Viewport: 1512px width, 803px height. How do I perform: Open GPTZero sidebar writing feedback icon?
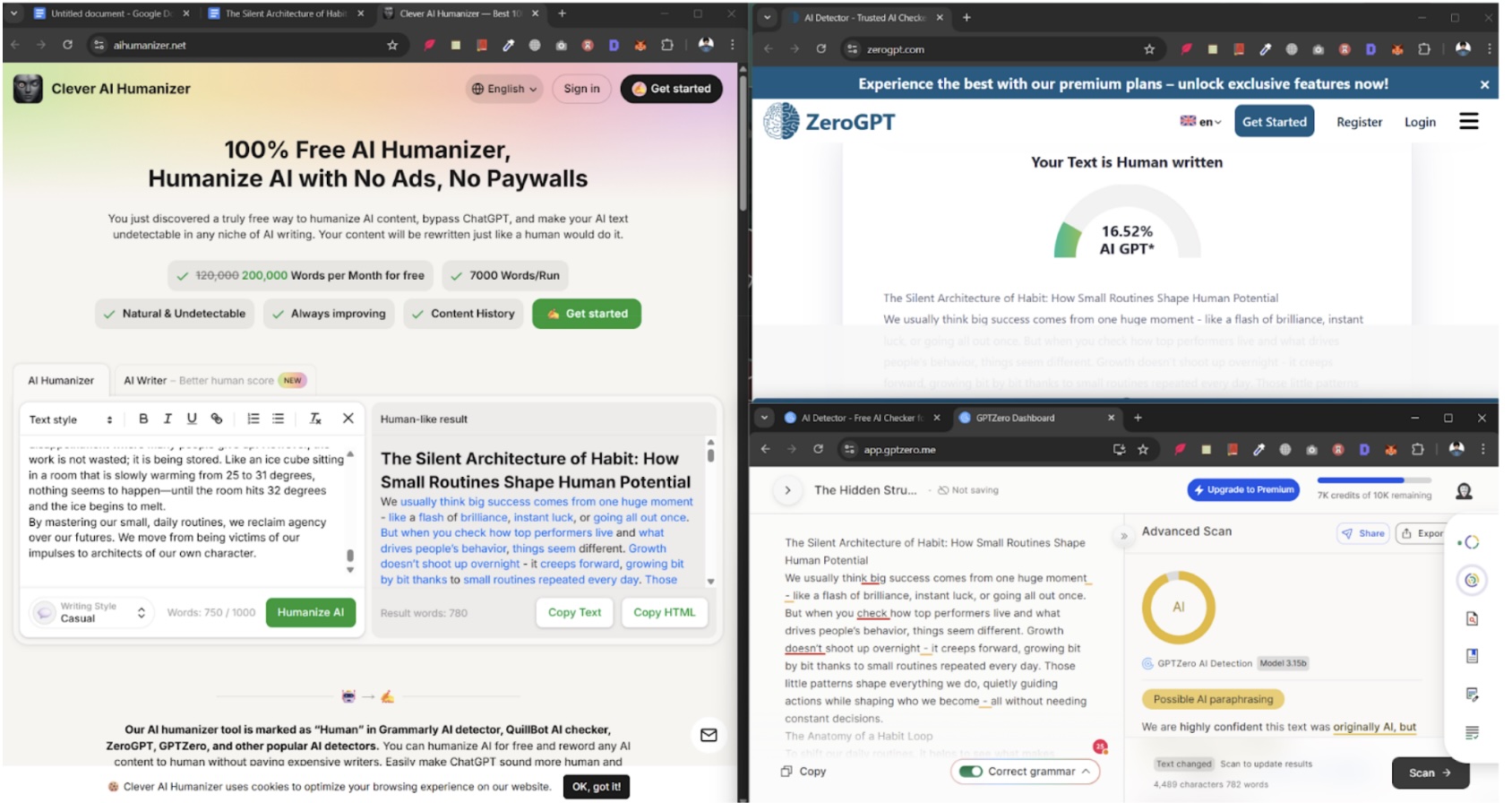point(1472,695)
